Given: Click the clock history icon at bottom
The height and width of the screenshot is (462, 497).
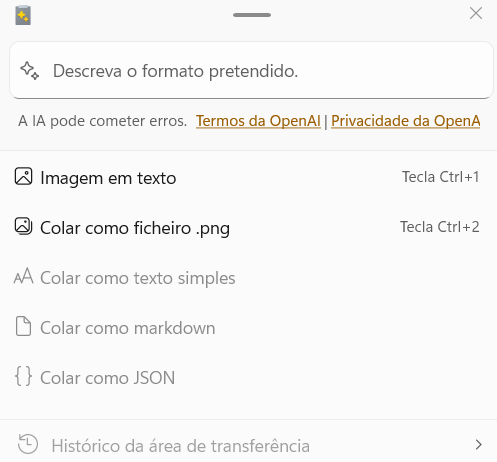Looking at the screenshot, I should tap(28, 444).
